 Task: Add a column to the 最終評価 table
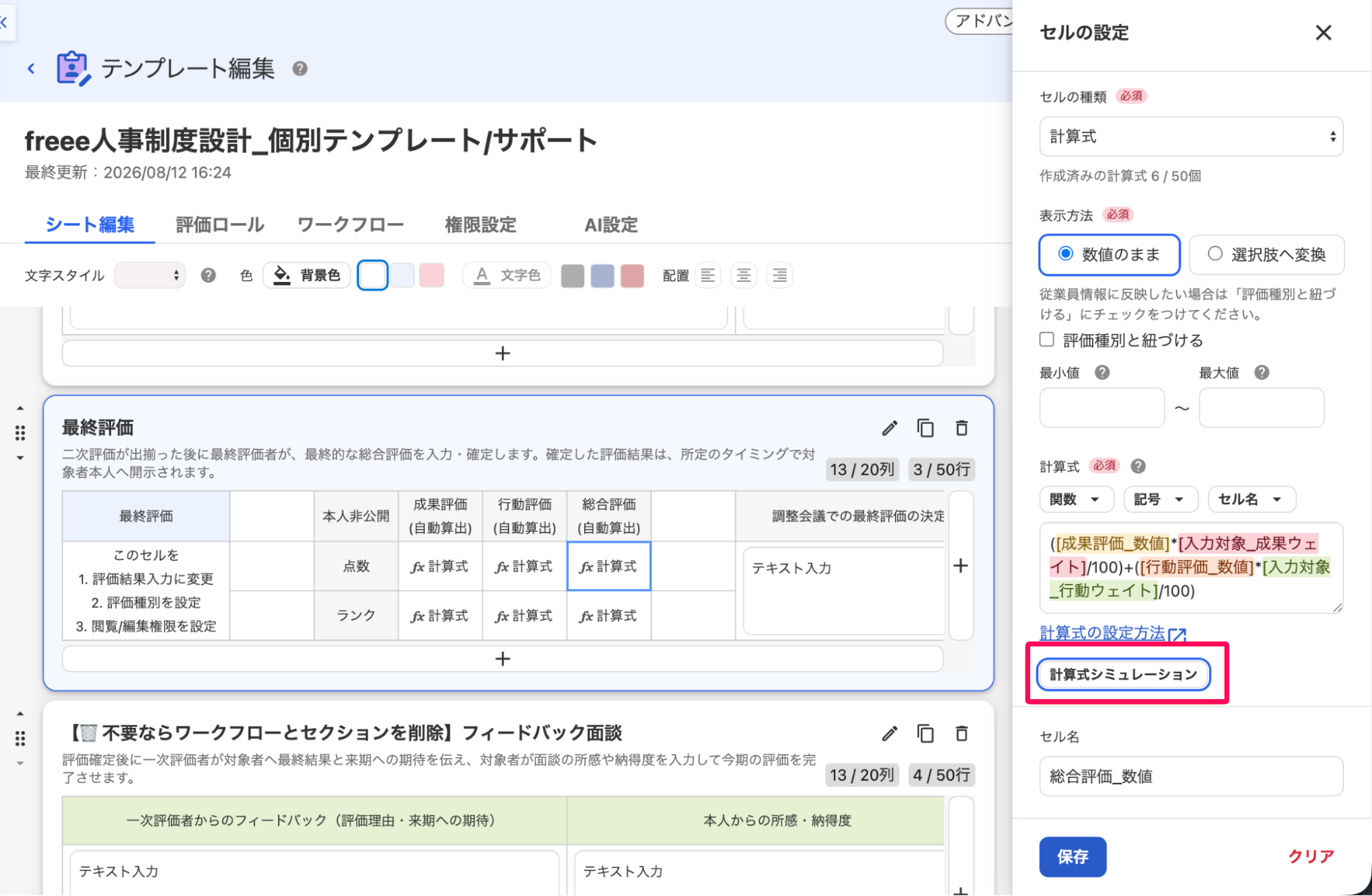[961, 565]
